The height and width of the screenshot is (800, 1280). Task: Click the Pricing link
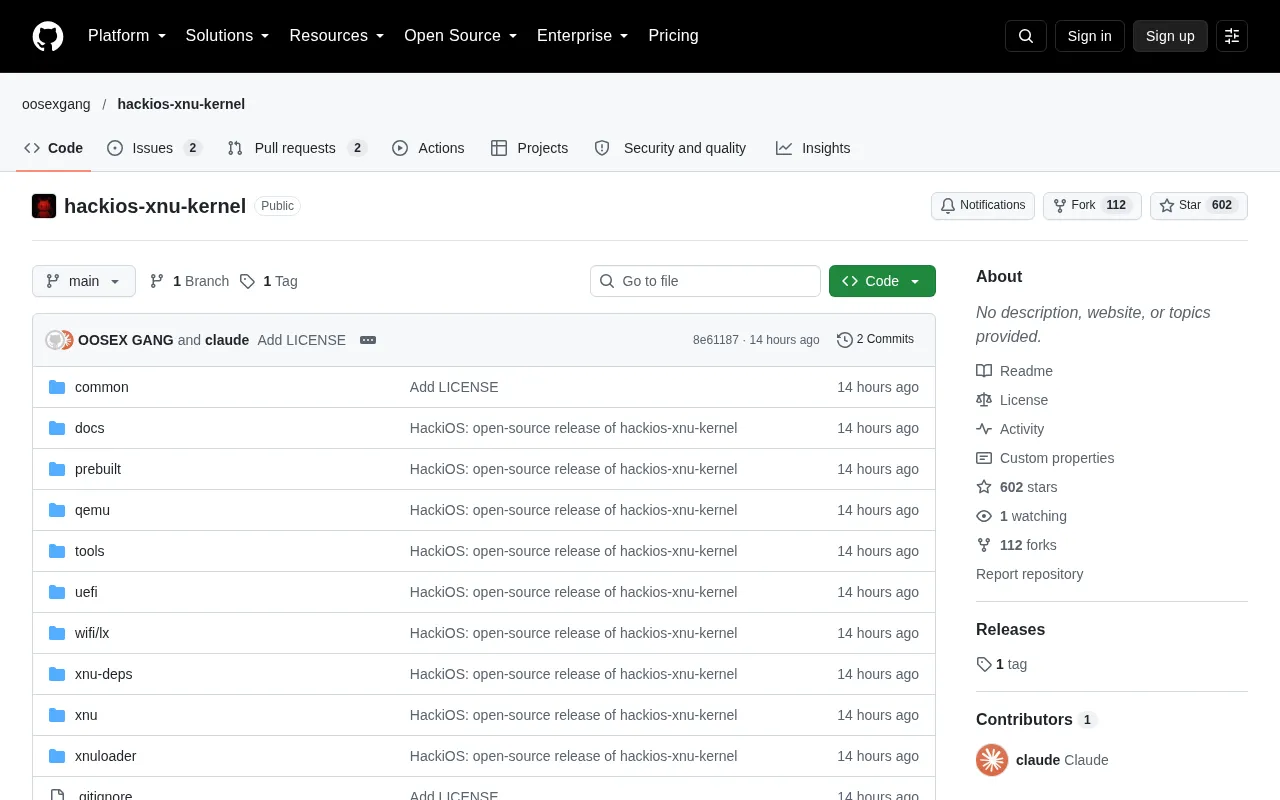tap(673, 36)
